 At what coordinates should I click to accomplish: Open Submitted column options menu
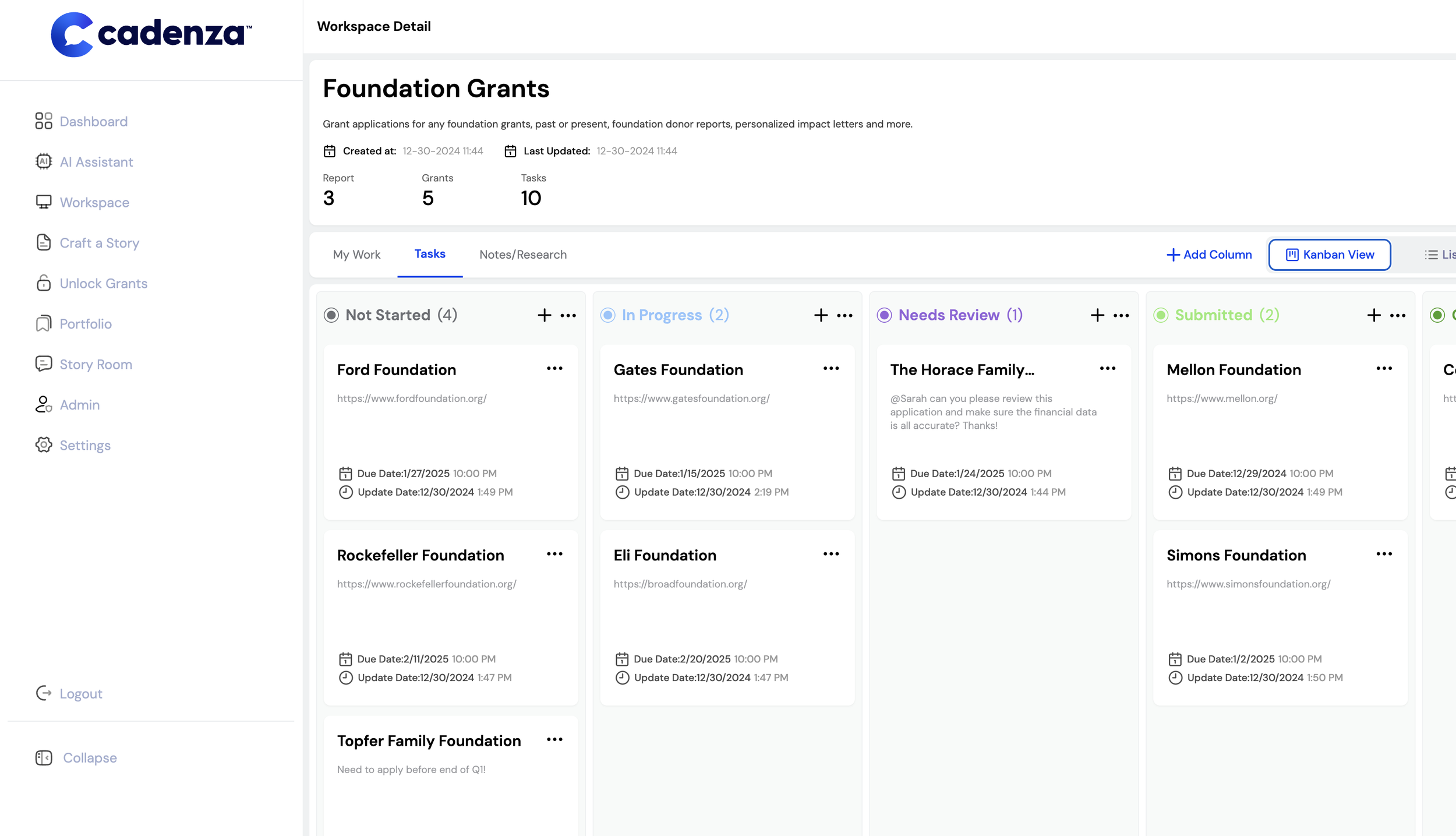click(x=1398, y=315)
